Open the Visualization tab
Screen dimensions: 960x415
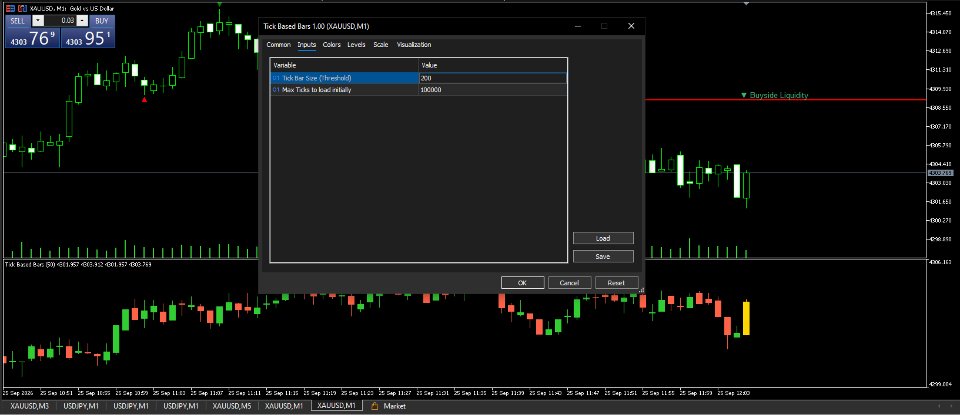pos(414,45)
